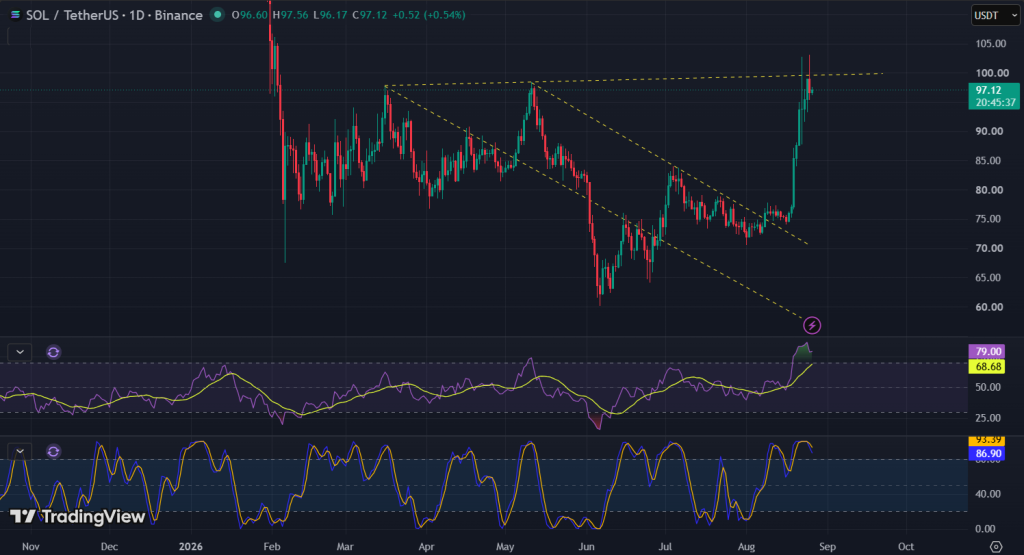The height and width of the screenshot is (555, 1024).
Task: Click the low value L96.17
Action: [330, 14]
